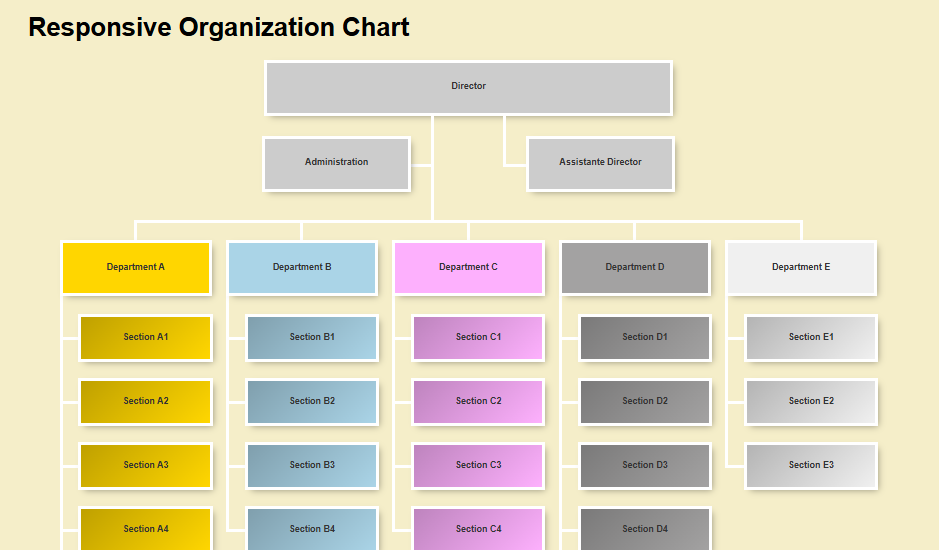Open Section A1
Screen dimensions: 939x550
tap(146, 338)
